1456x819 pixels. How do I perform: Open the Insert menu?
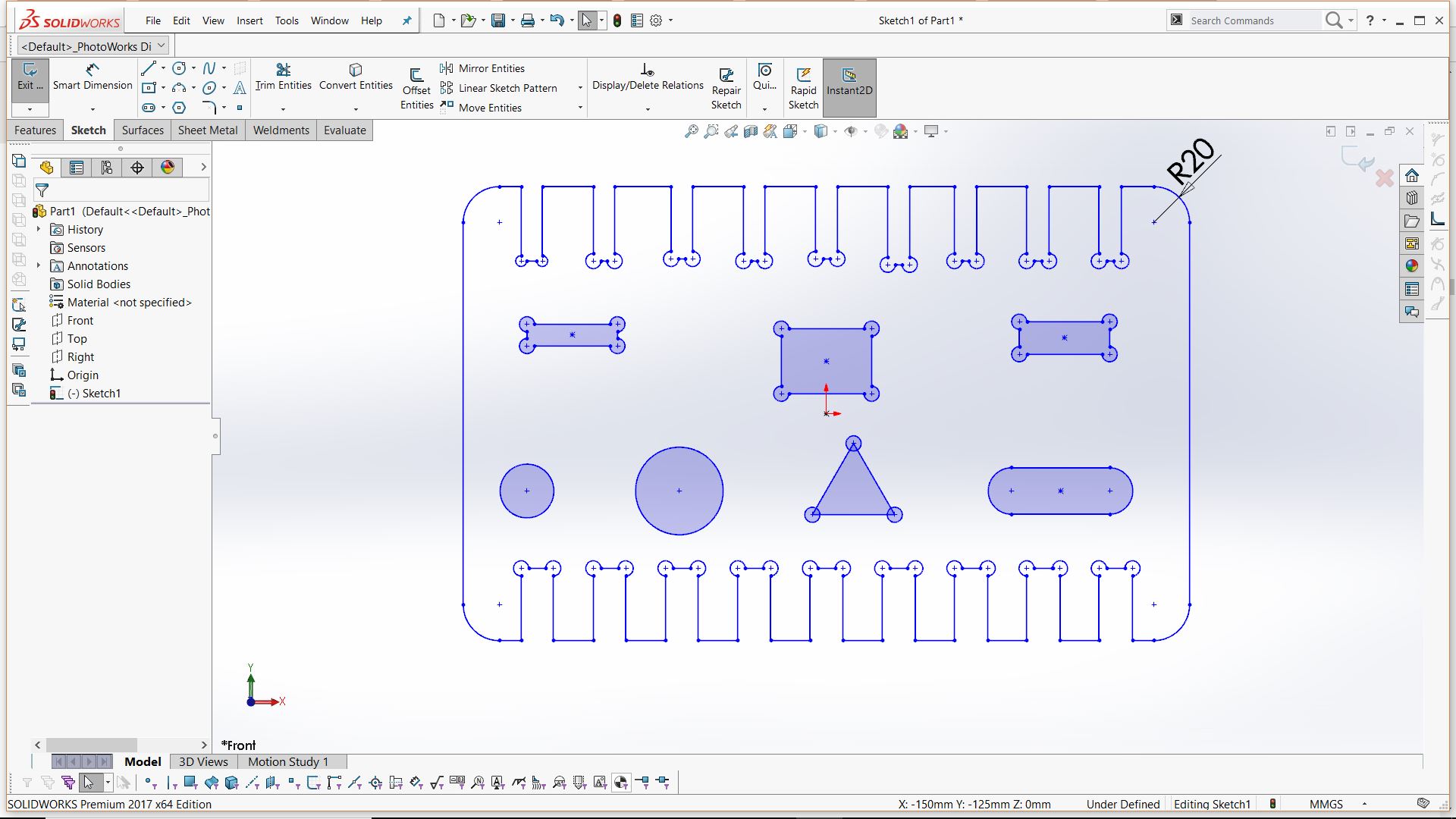click(x=249, y=20)
